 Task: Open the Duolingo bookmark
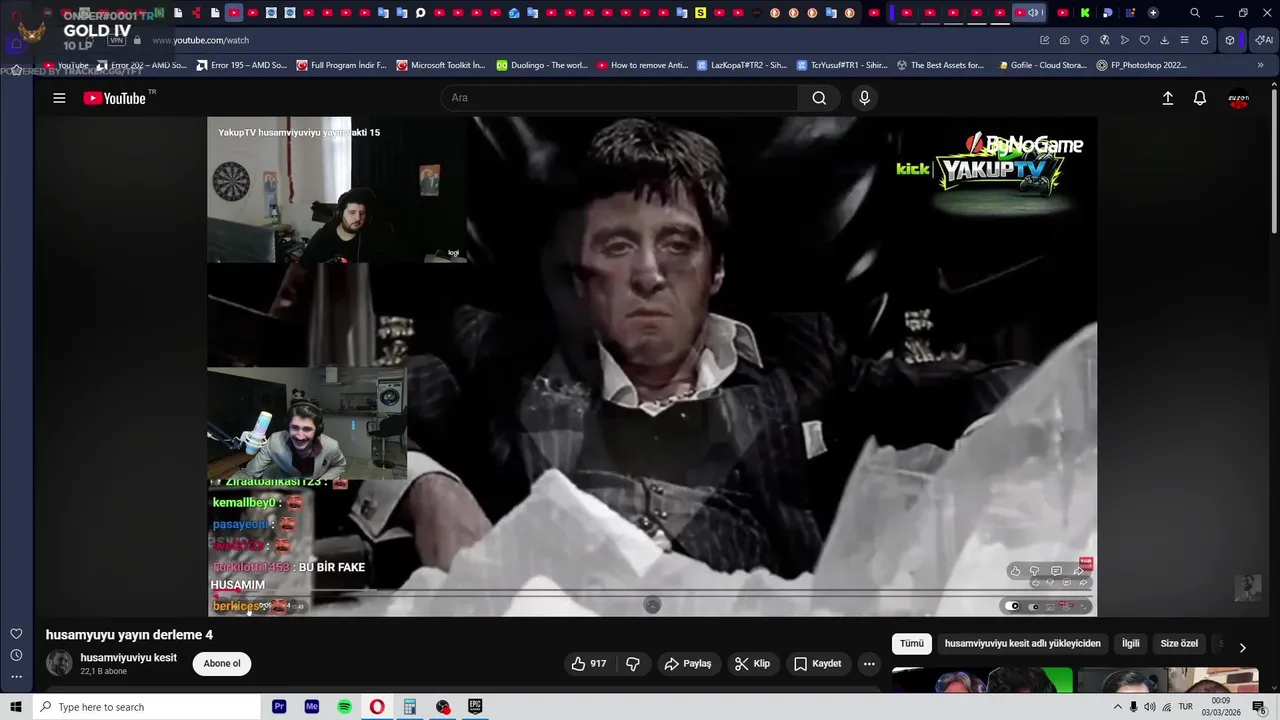[542, 65]
